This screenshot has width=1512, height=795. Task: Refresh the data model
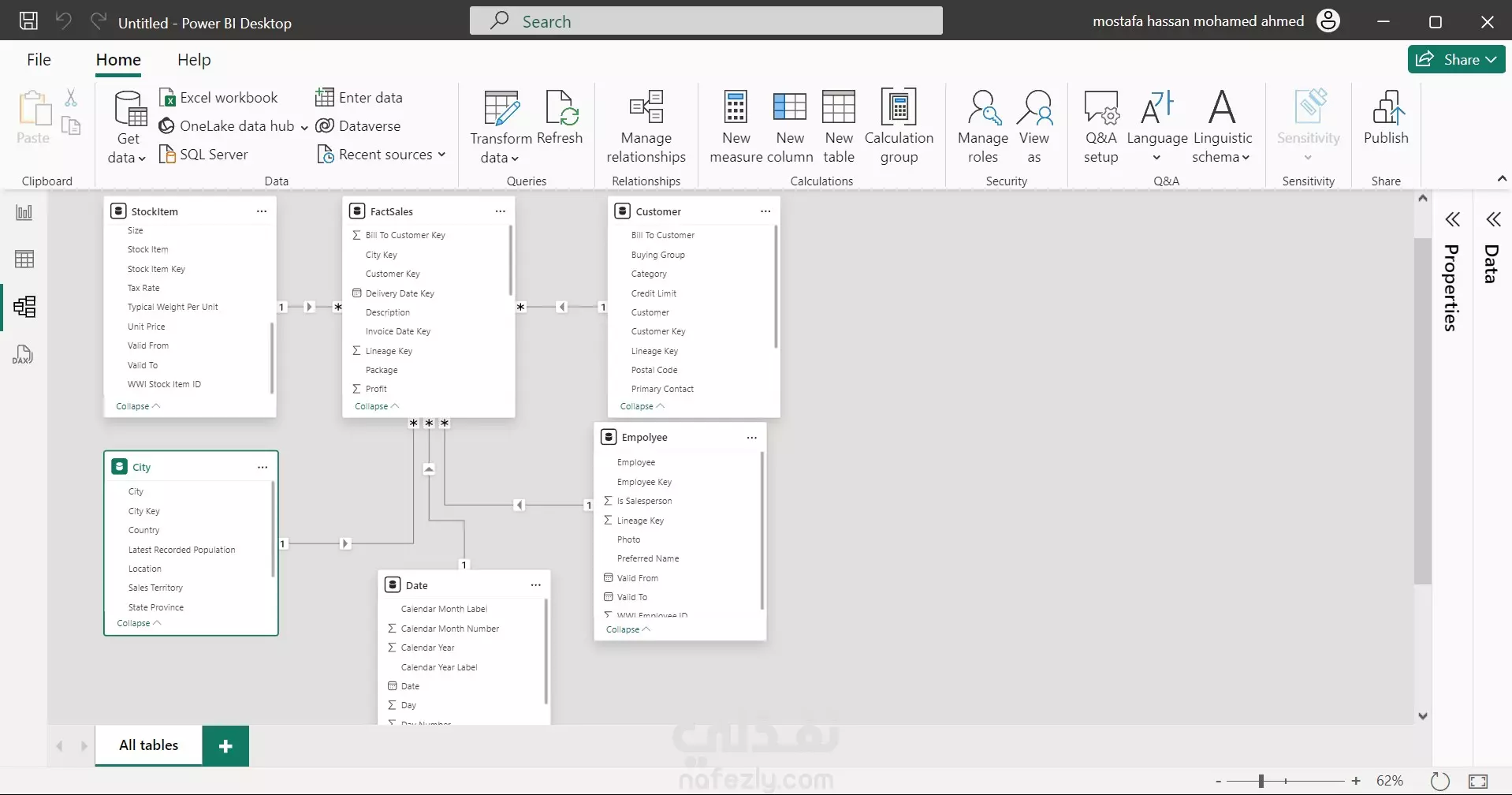(x=560, y=118)
